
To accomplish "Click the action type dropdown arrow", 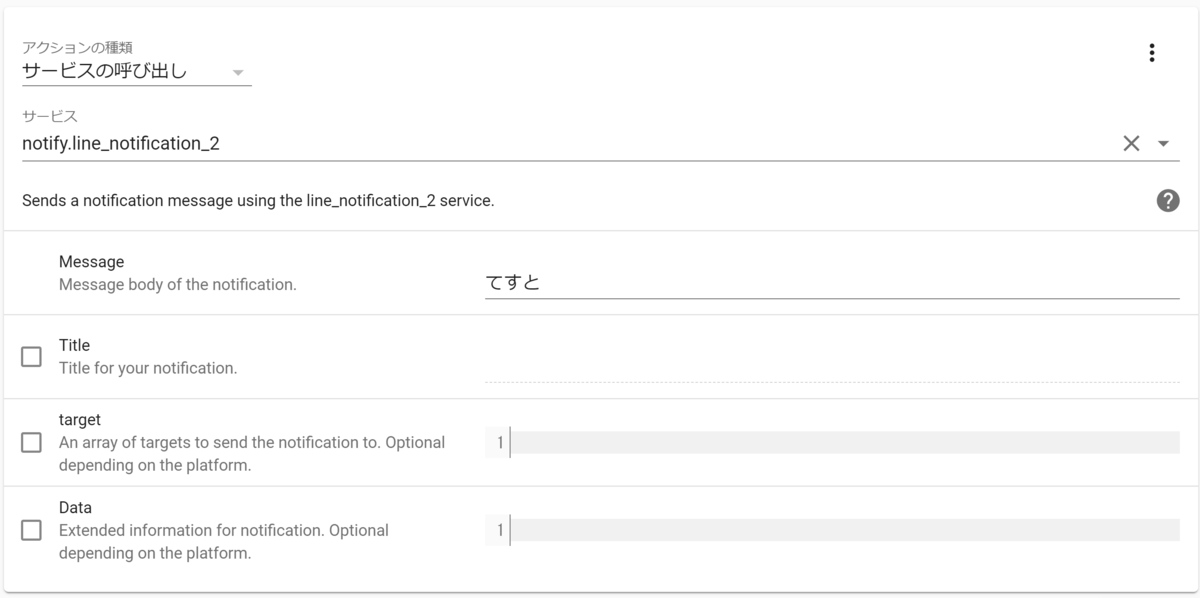I will tap(238, 72).
